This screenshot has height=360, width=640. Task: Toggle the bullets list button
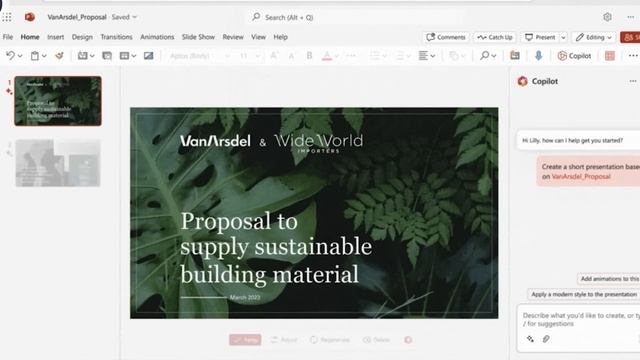374,56
